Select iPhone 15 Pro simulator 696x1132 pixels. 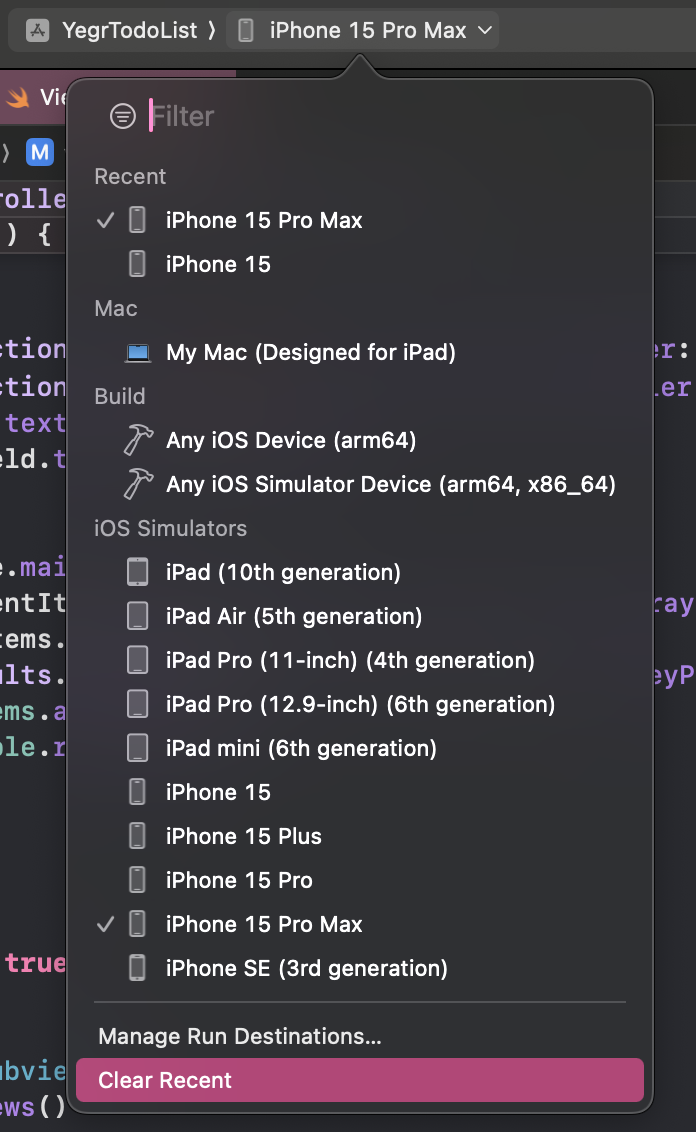[360, 881]
